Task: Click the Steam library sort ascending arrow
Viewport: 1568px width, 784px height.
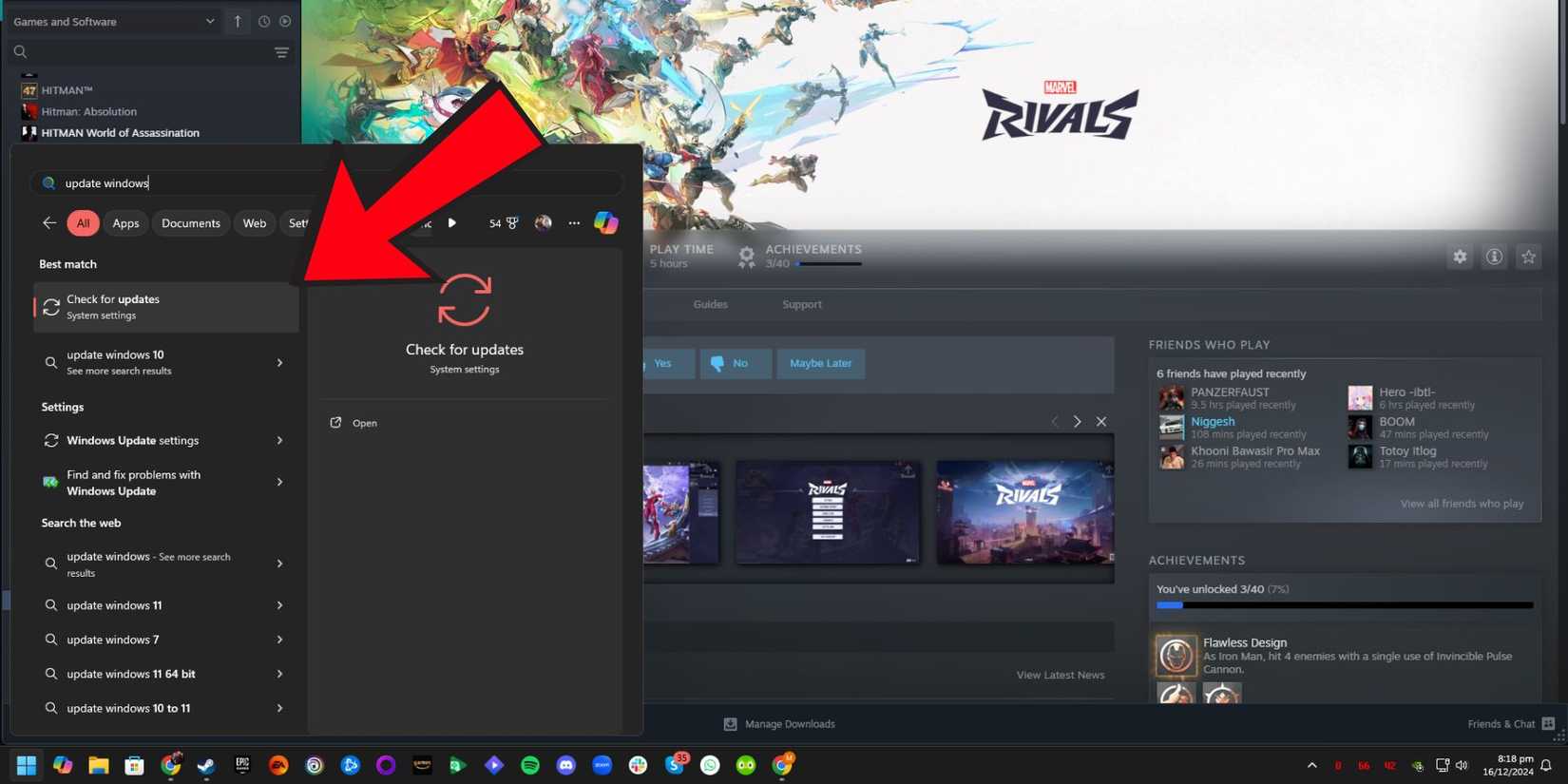Action: click(238, 21)
